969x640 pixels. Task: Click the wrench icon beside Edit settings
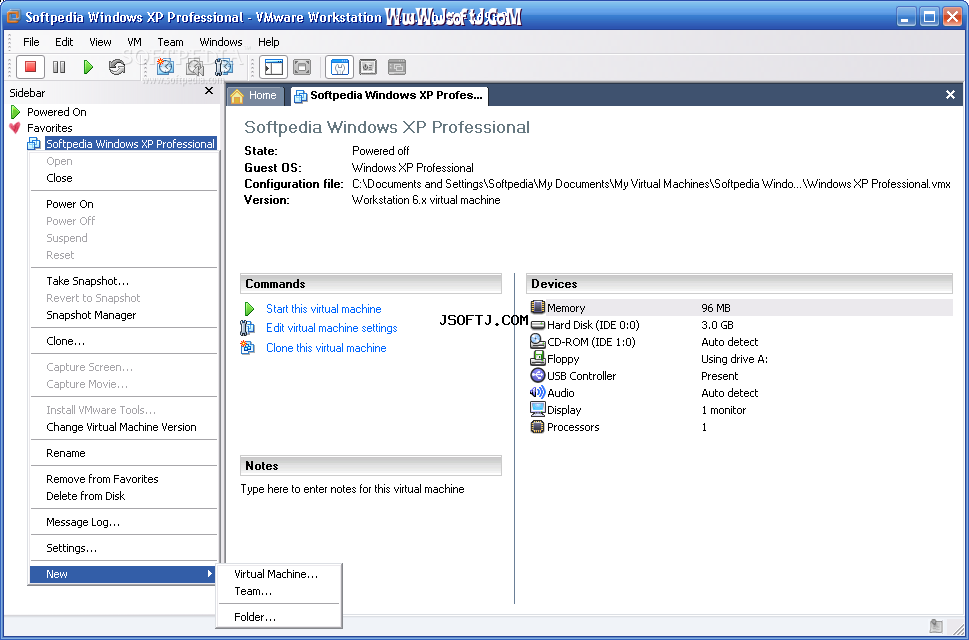tap(247, 328)
